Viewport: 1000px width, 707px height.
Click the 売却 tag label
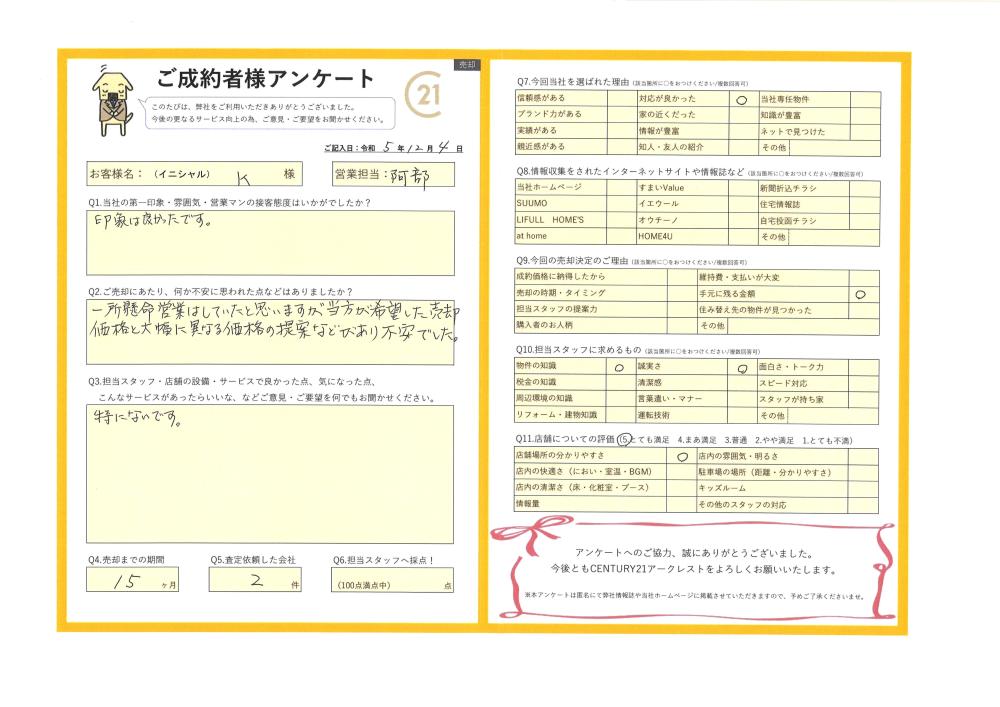click(466, 64)
